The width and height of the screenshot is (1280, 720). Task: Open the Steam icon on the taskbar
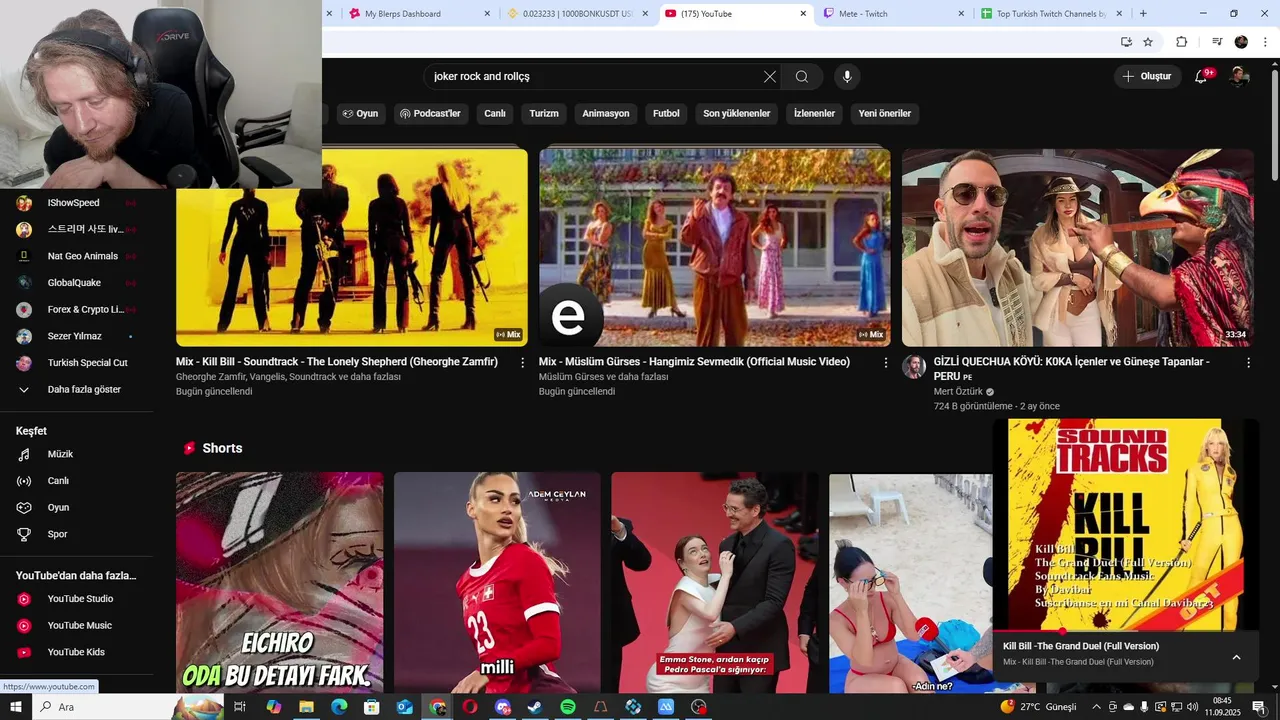point(535,707)
